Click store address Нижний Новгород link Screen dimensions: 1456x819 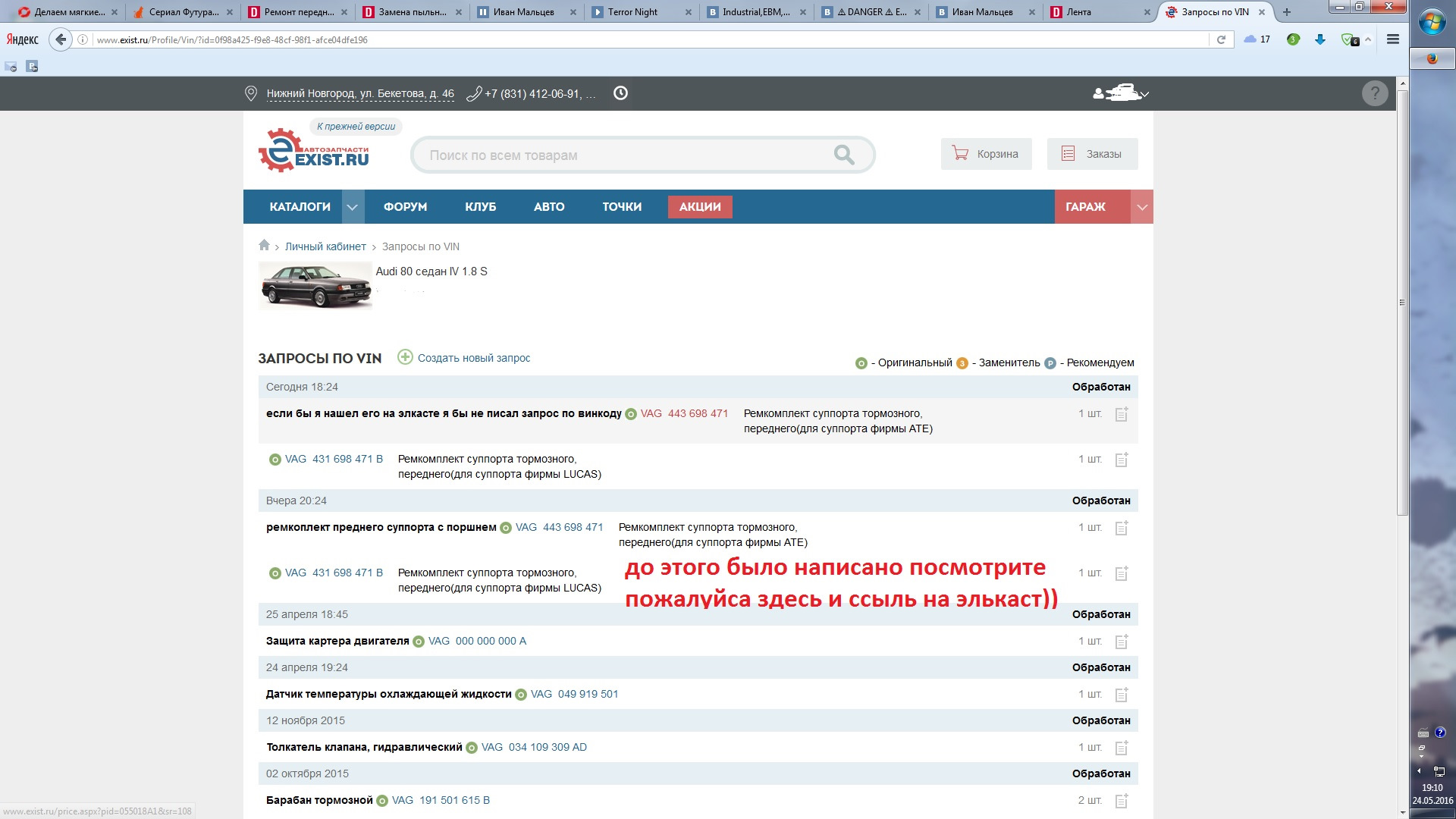tap(360, 93)
